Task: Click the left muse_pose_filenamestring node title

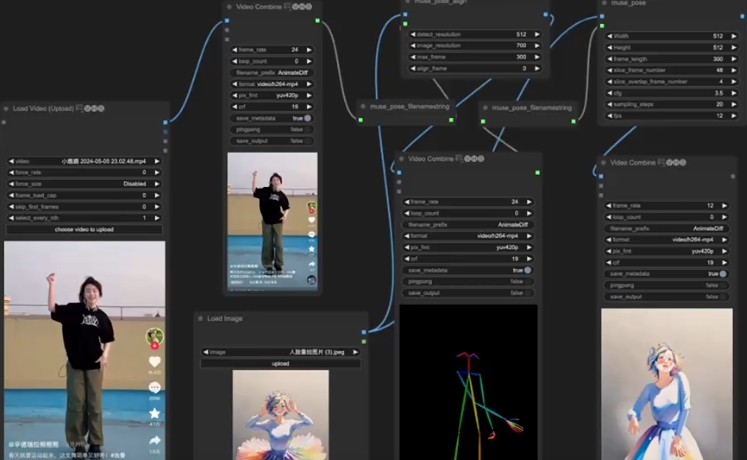Action: (409, 106)
